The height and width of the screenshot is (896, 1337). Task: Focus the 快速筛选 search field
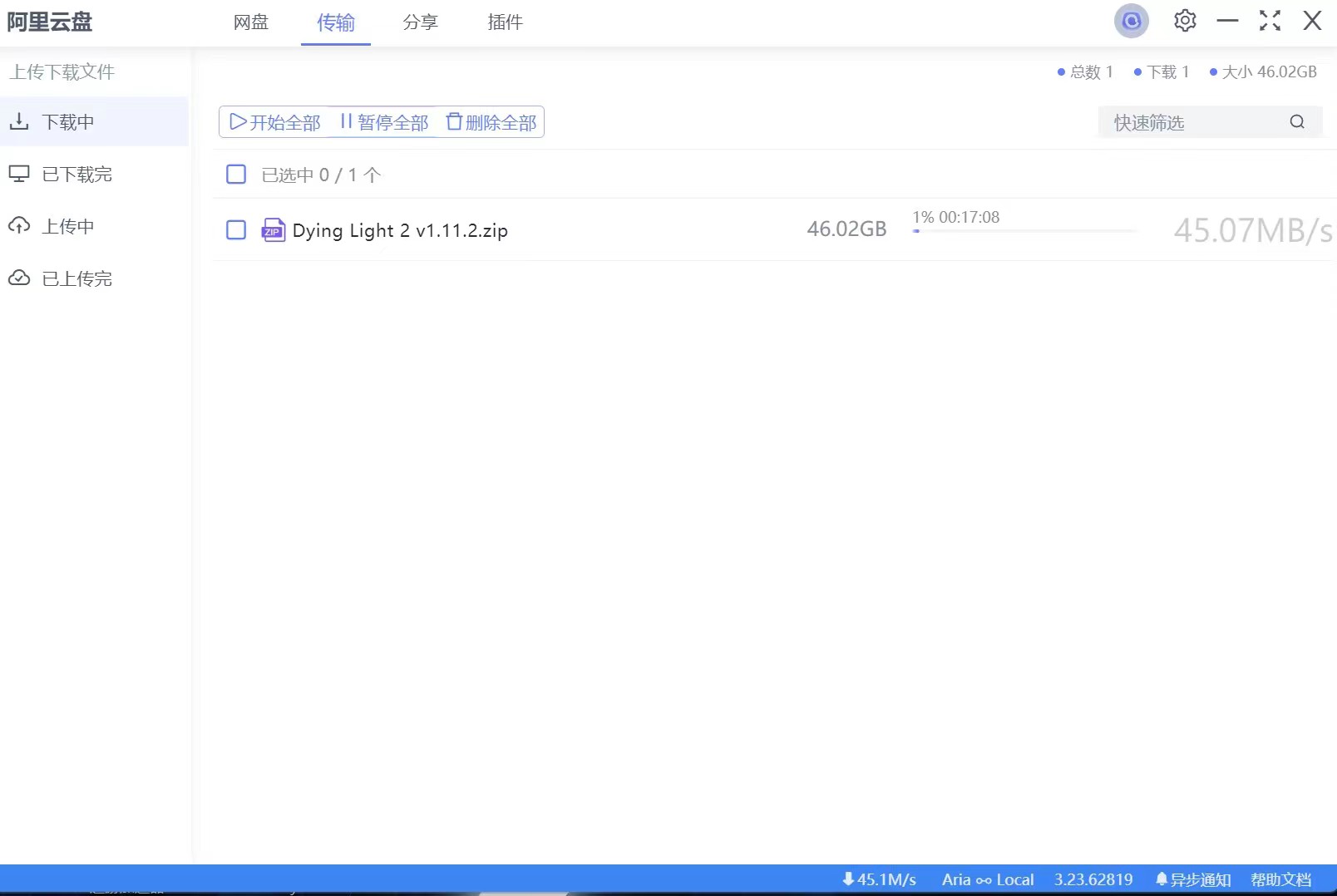tap(1197, 122)
